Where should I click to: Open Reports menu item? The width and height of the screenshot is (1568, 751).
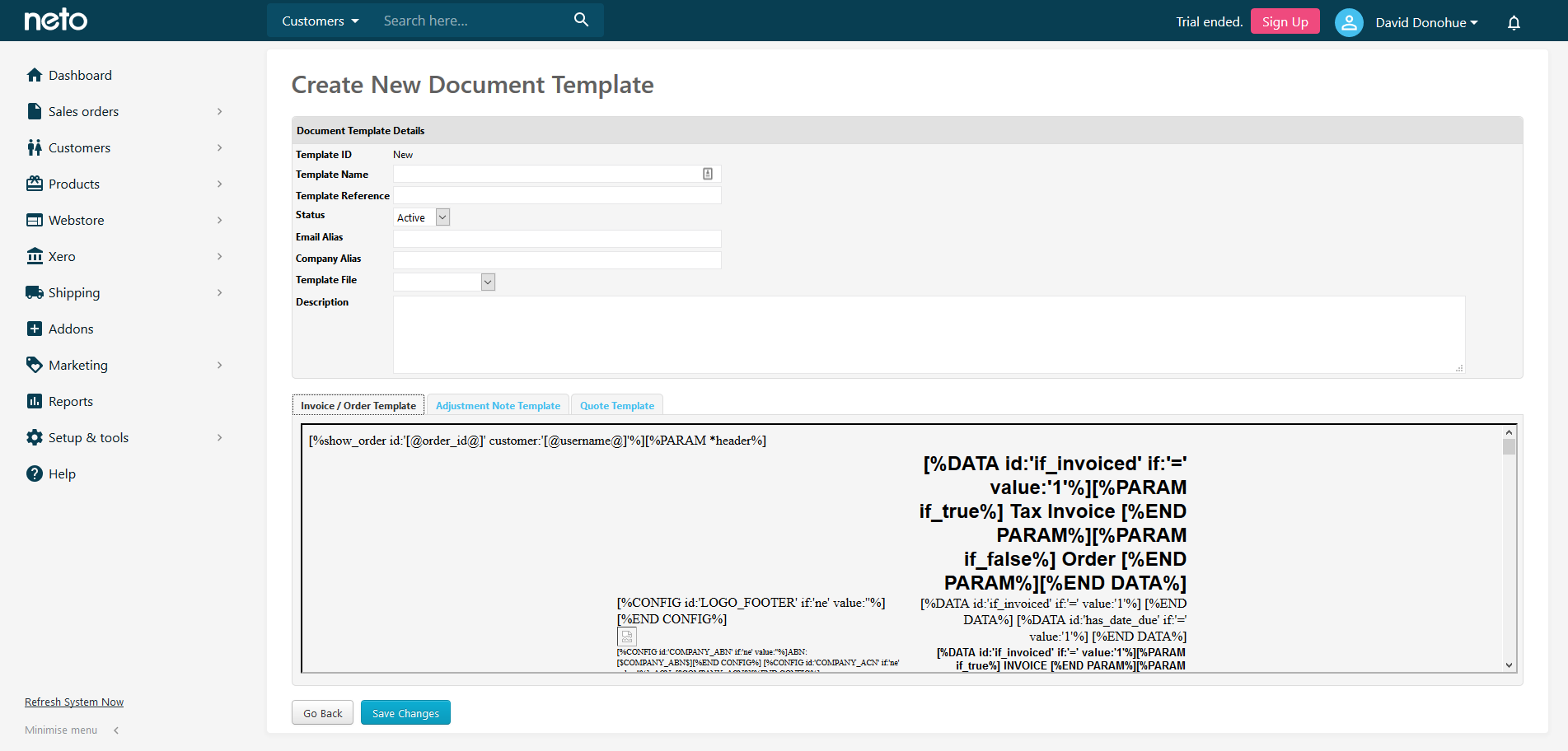[71, 401]
